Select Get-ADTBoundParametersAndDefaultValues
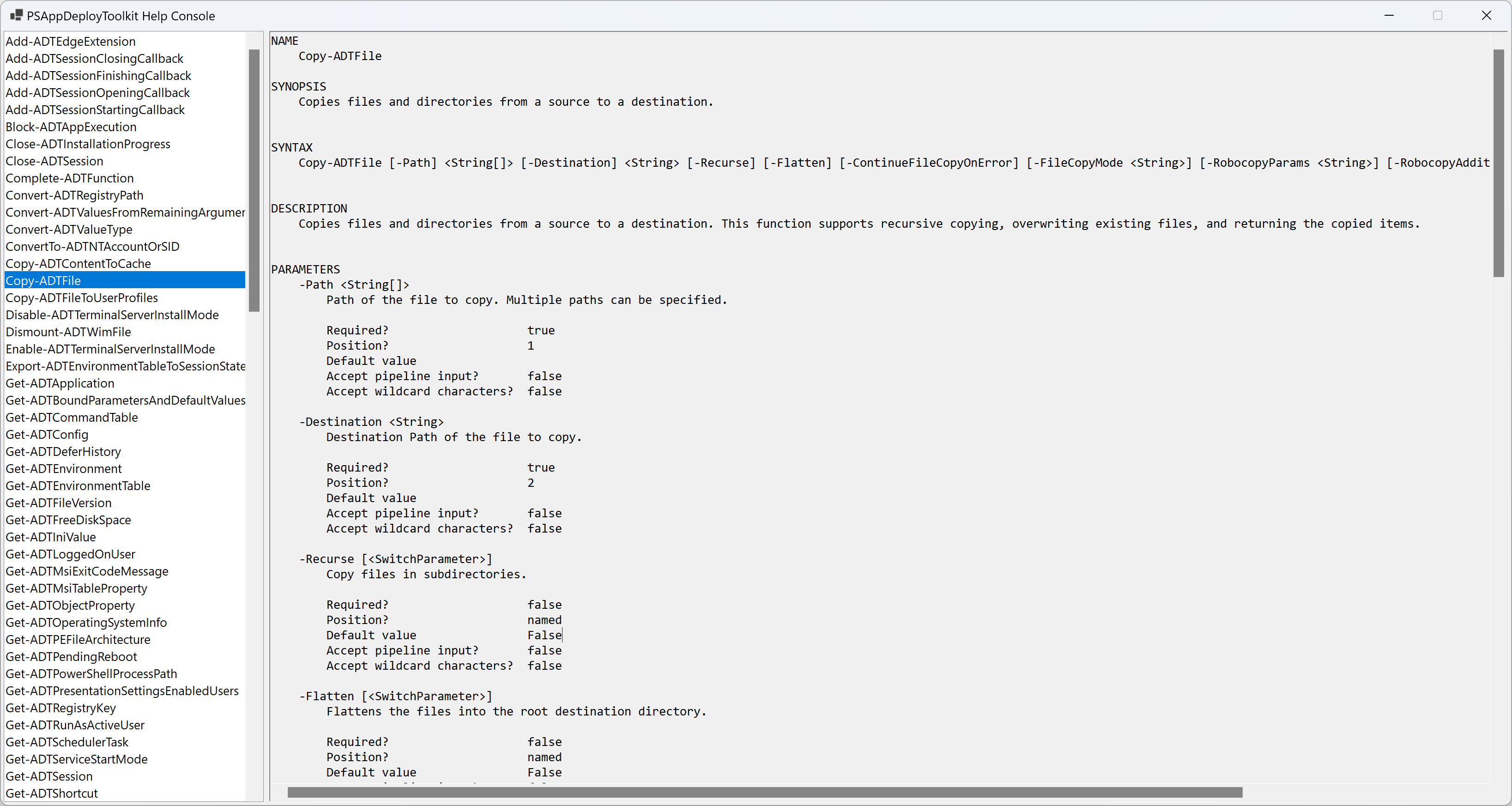 (x=125, y=400)
